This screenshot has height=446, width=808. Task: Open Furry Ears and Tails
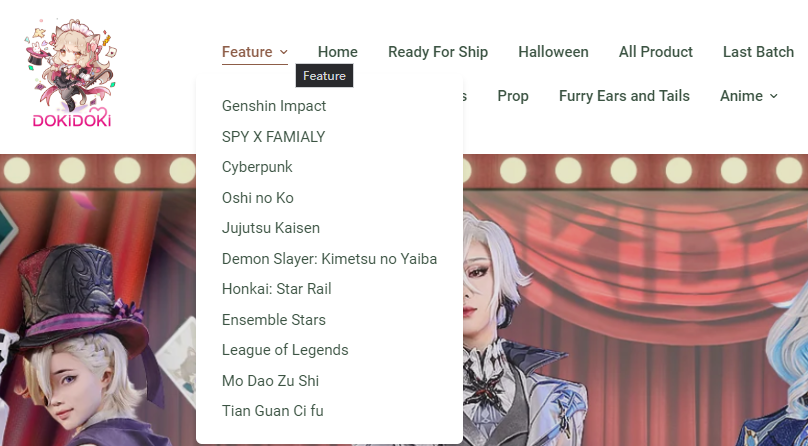pos(624,96)
